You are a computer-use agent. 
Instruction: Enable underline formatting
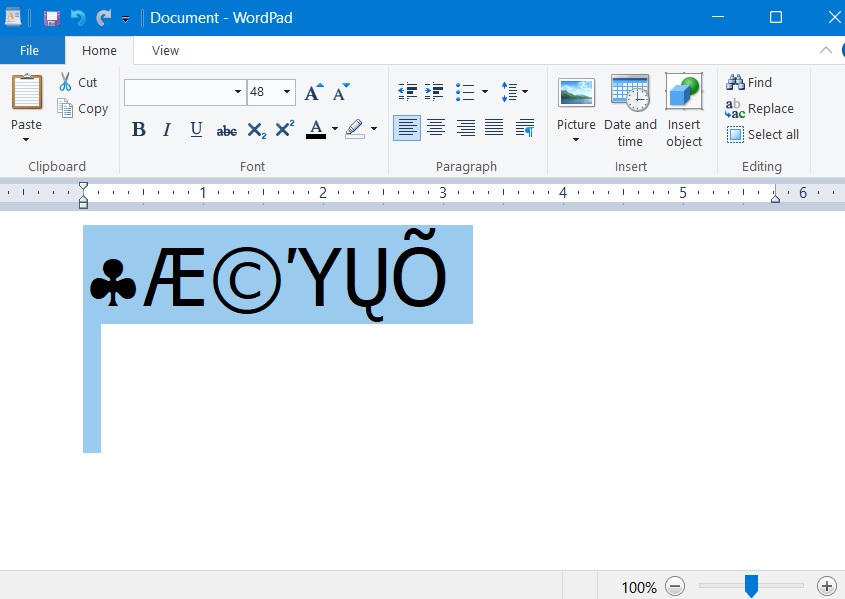196,129
